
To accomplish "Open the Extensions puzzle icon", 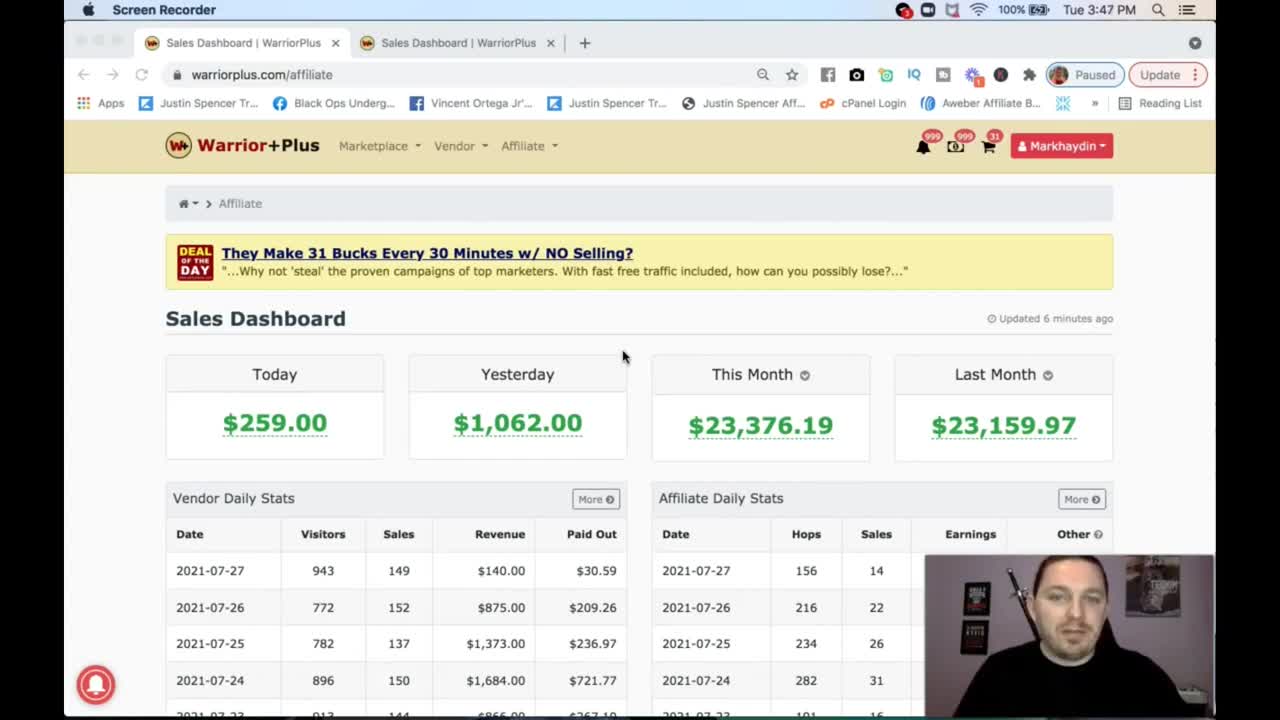I will pyautogui.click(x=1029, y=75).
